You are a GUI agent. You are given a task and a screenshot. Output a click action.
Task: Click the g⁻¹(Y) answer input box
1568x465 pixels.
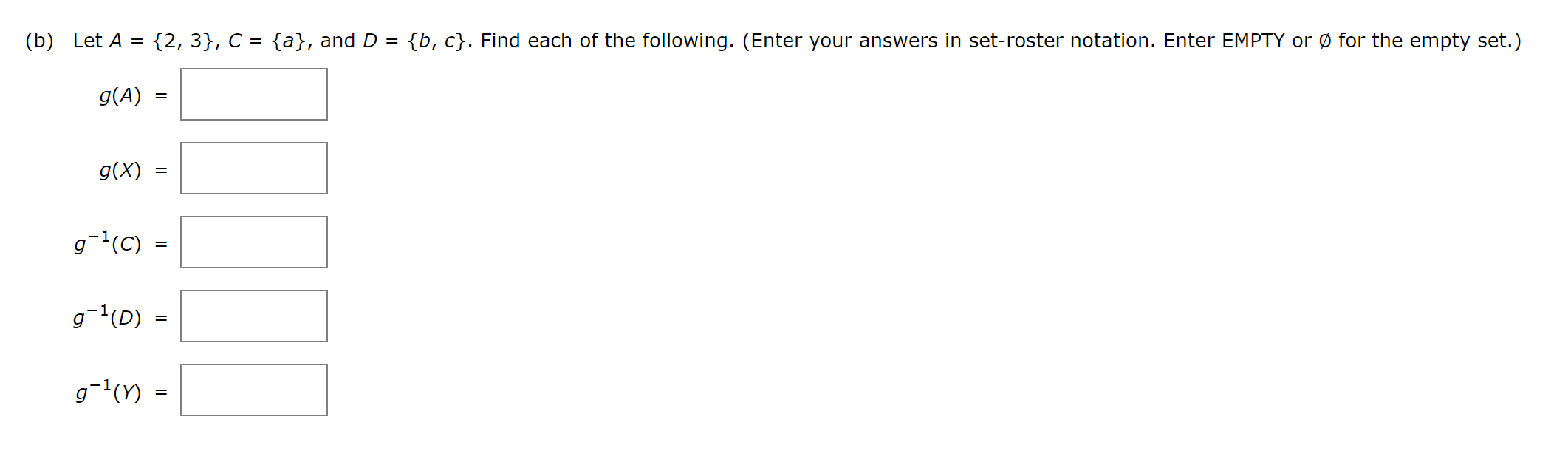[x=253, y=391]
